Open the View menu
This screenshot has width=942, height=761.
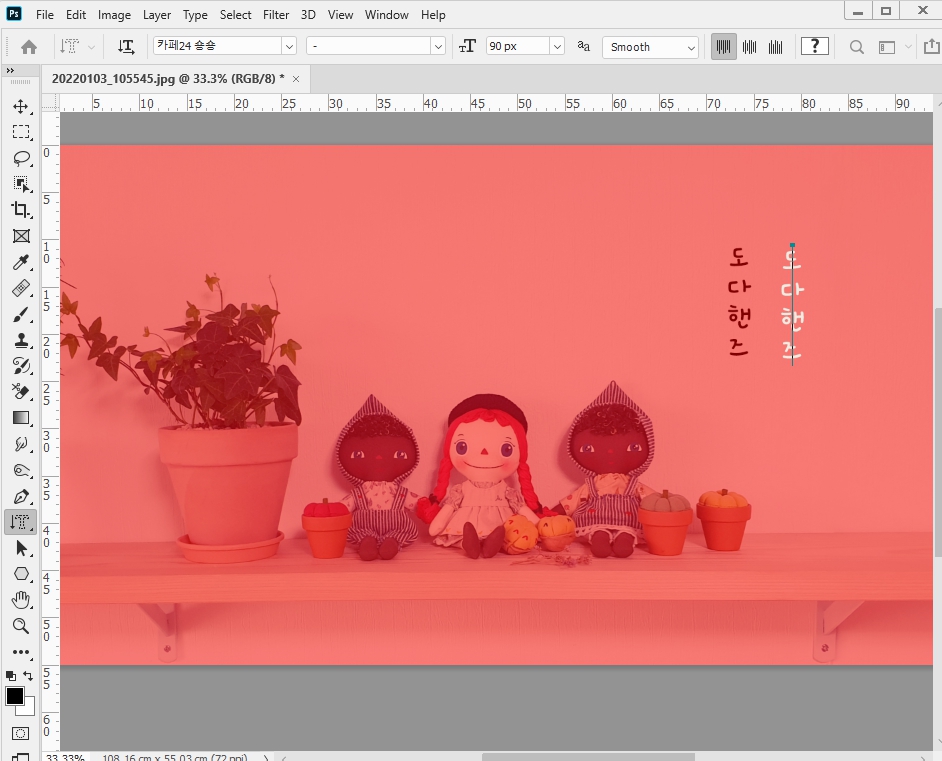[340, 15]
